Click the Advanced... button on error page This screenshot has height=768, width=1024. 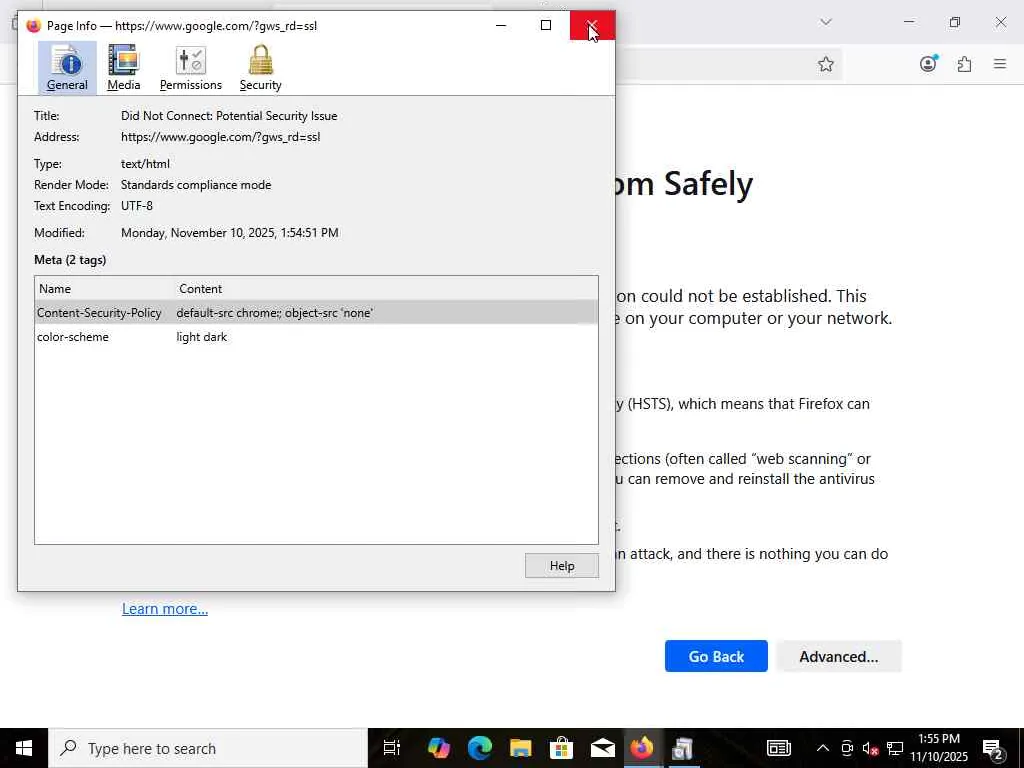point(839,656)
